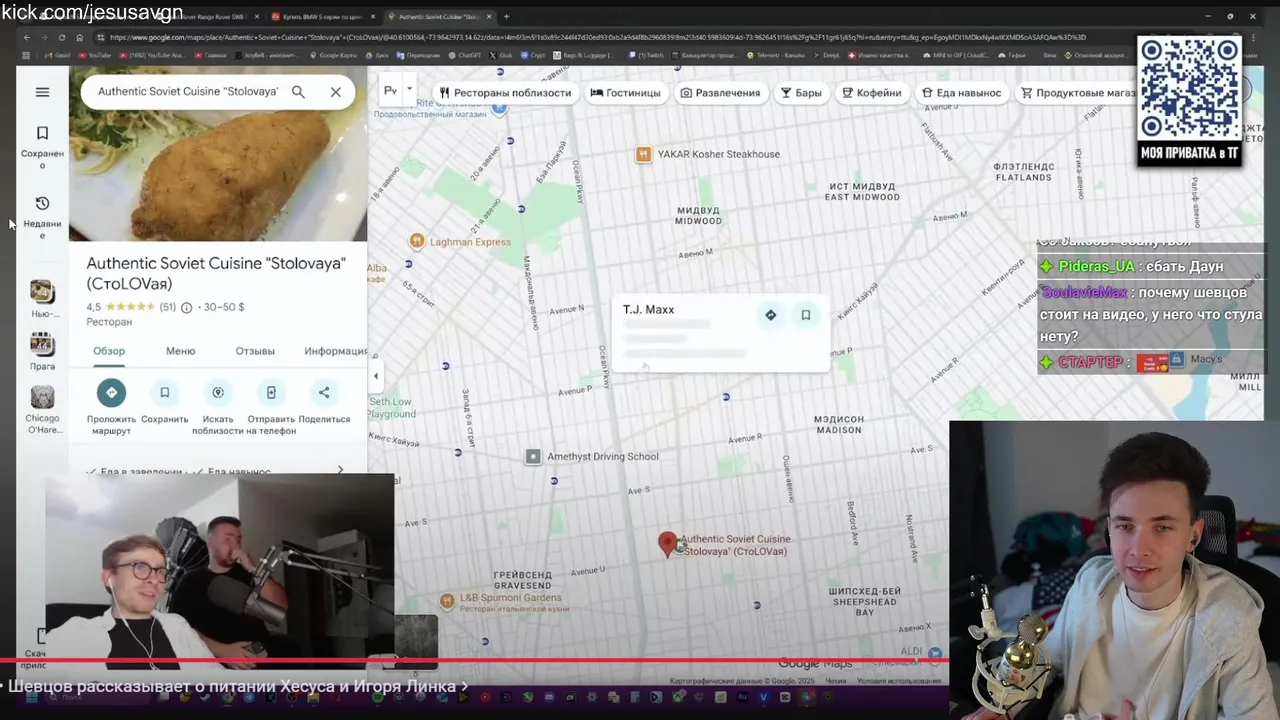
Task: Filter by Bars (Бары) chip
Action: pos(801,92)
